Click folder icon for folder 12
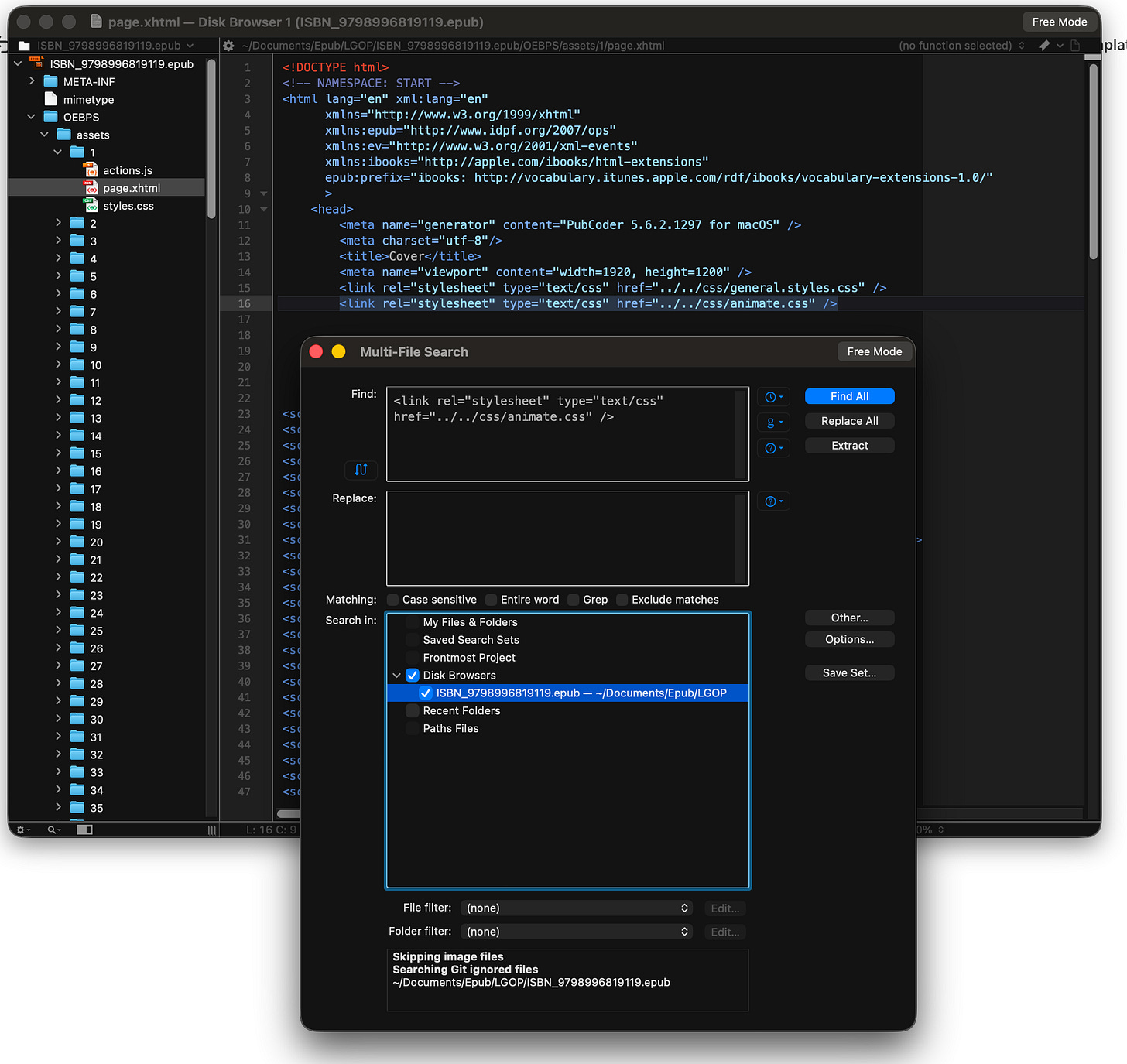This screenshot has width=1127, height=1064. [77, 400]
